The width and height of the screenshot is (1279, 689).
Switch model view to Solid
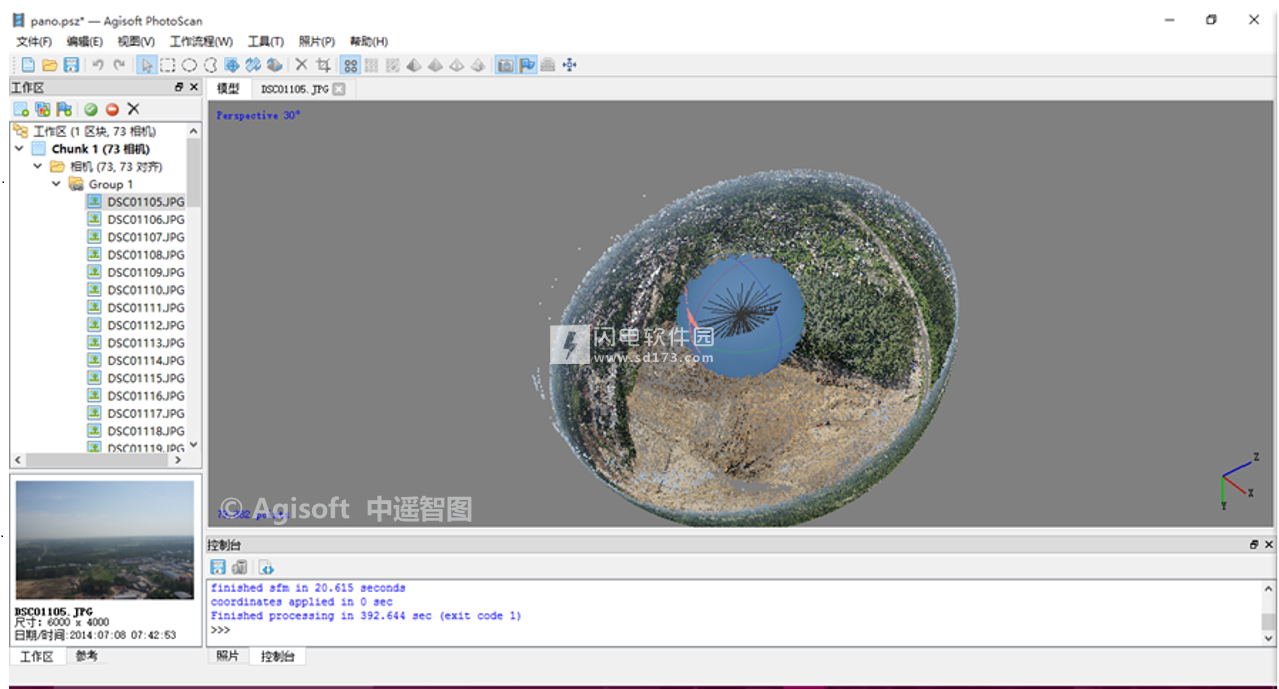(435, 65)
